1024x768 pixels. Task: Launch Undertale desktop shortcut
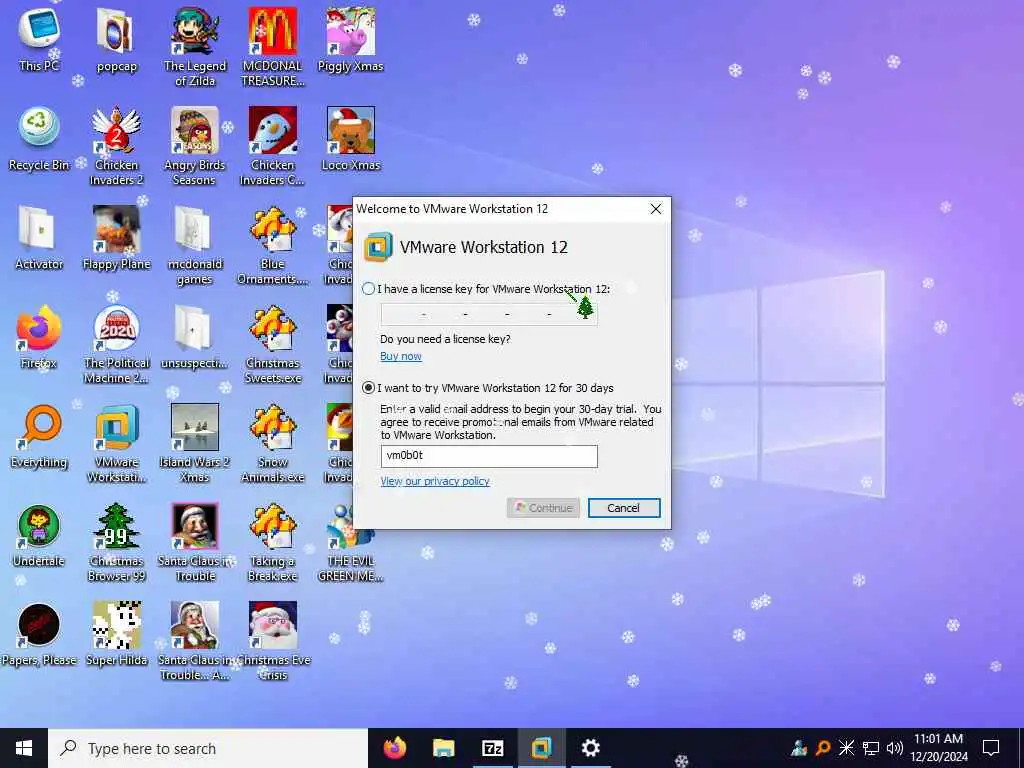pyautogui.click(x=39, y=537)
